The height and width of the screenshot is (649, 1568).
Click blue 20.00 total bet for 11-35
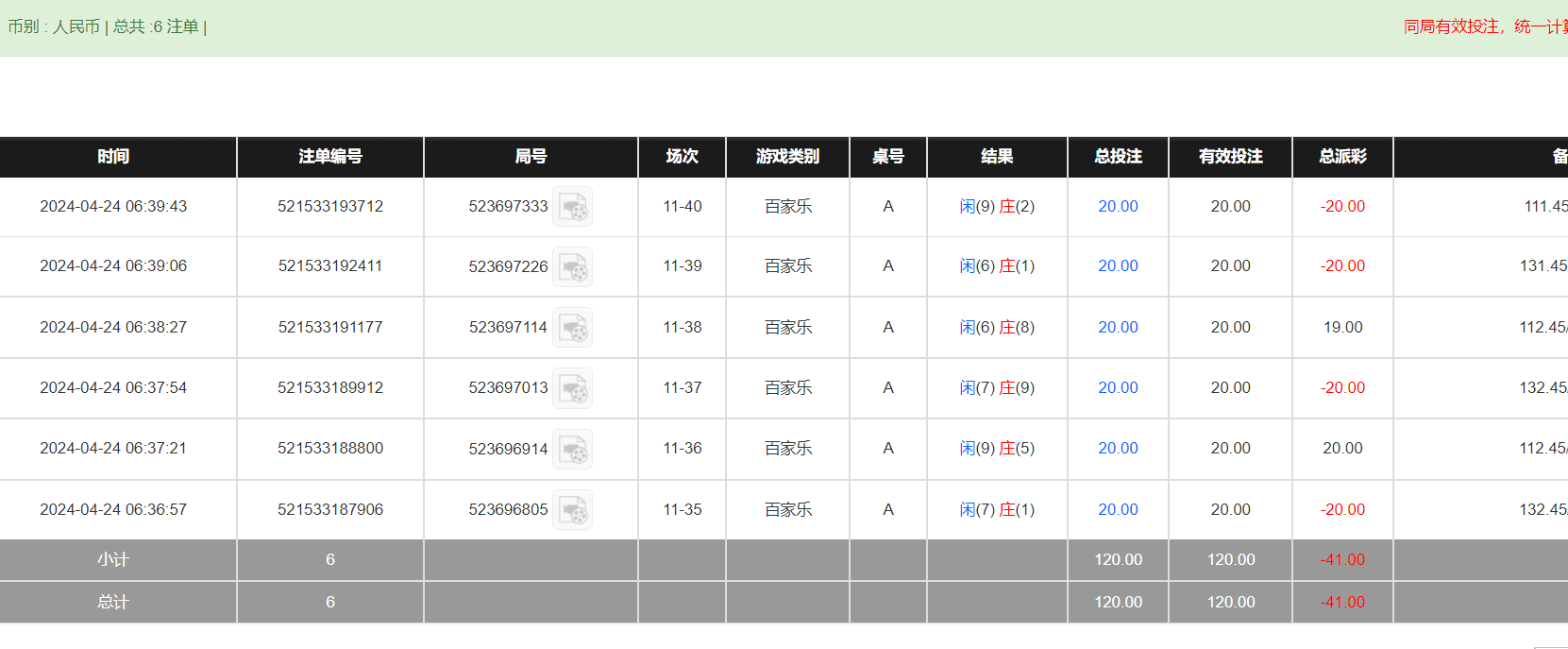(1118, 510)
